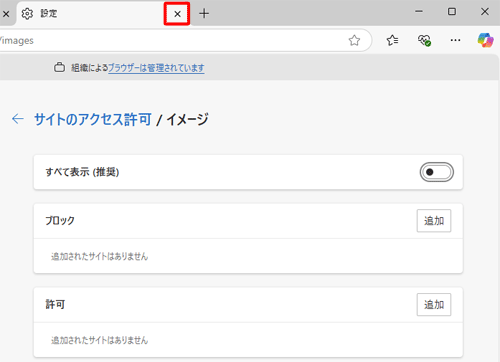Click the briefcase managed-browser icon
This screenshot has width=500, height=362.
[59, 67]
